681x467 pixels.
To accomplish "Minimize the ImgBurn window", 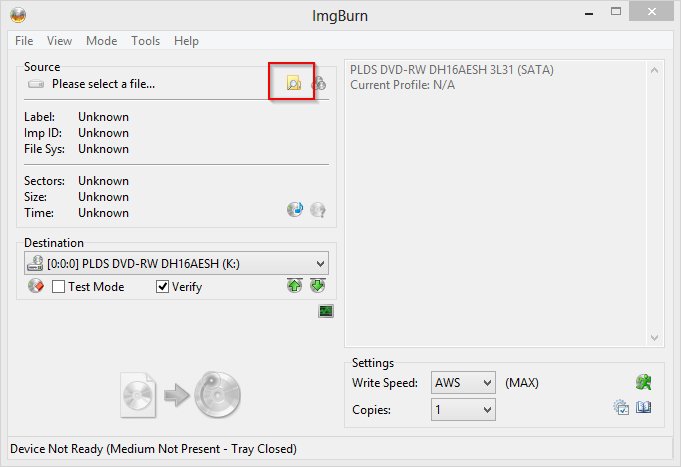I will pos(589,13).
